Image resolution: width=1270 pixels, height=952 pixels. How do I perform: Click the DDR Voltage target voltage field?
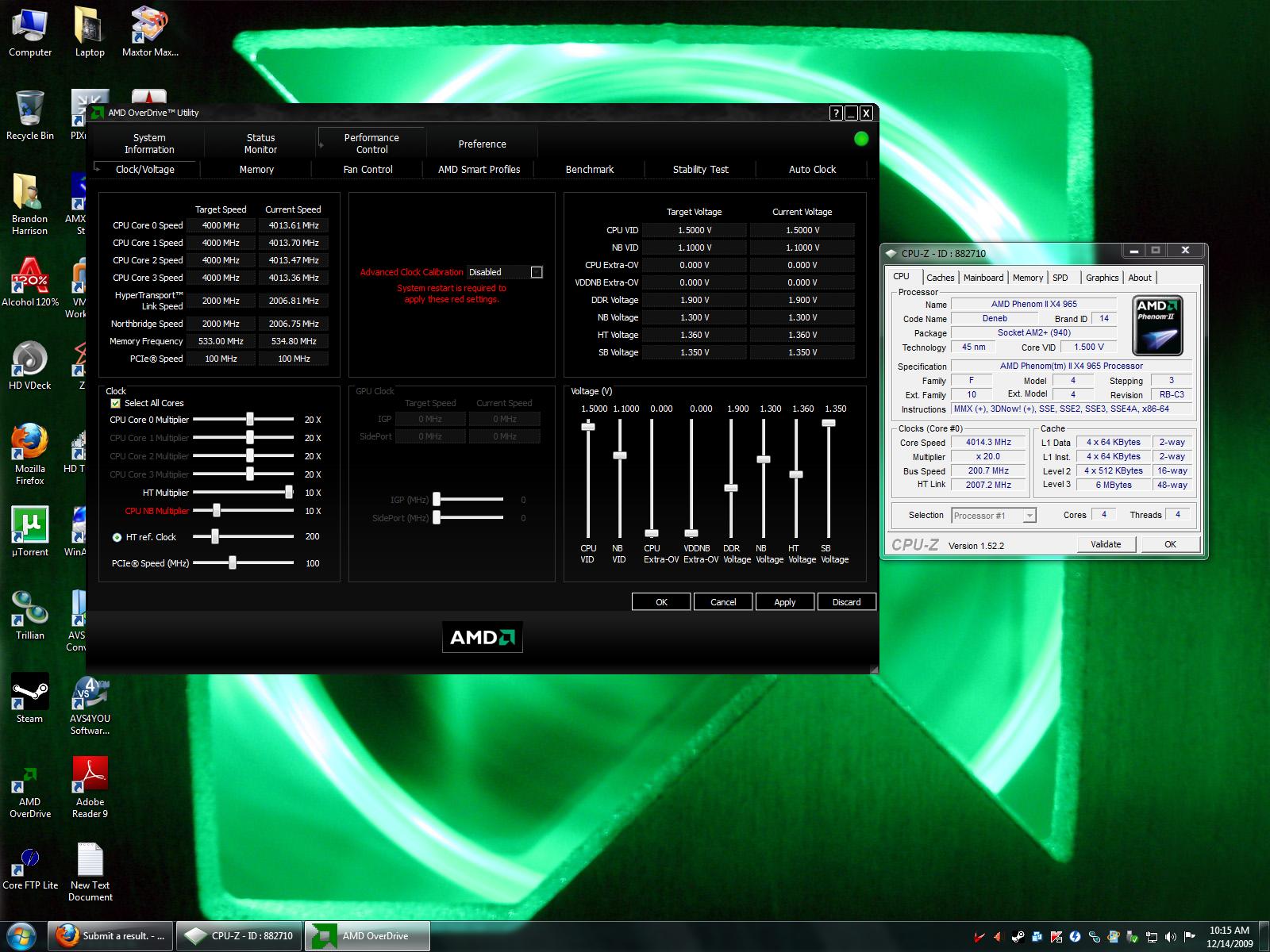[695, 300]
